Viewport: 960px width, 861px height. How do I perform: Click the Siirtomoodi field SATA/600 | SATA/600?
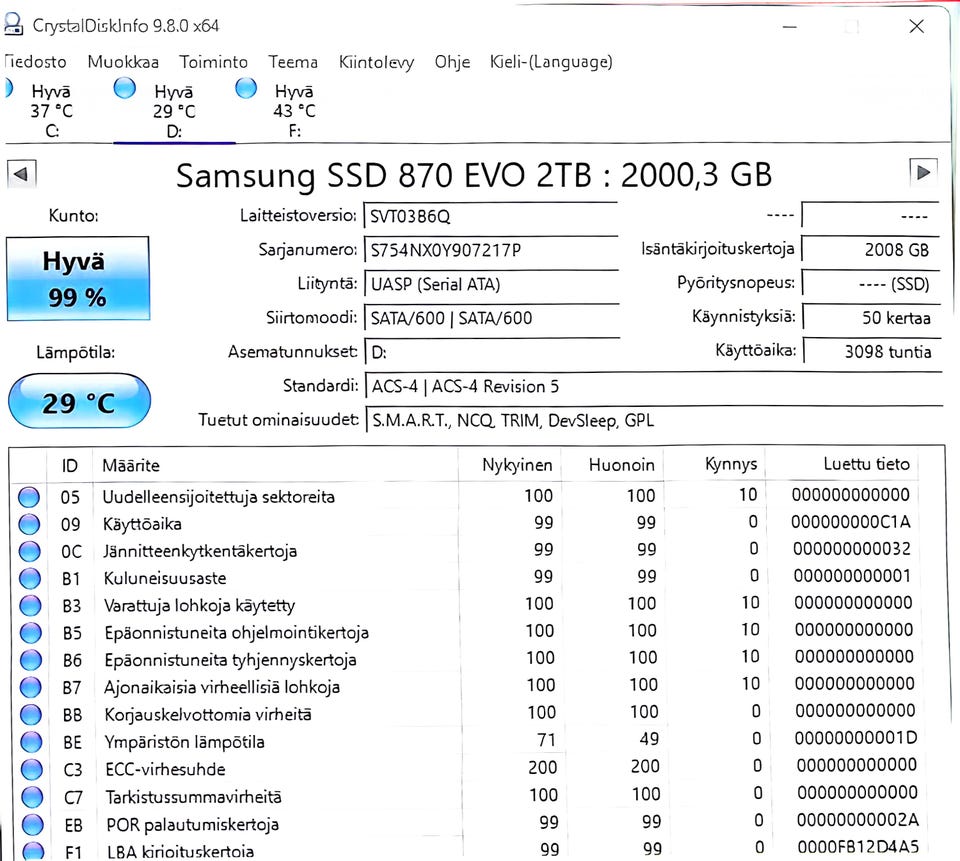[490, 318]
